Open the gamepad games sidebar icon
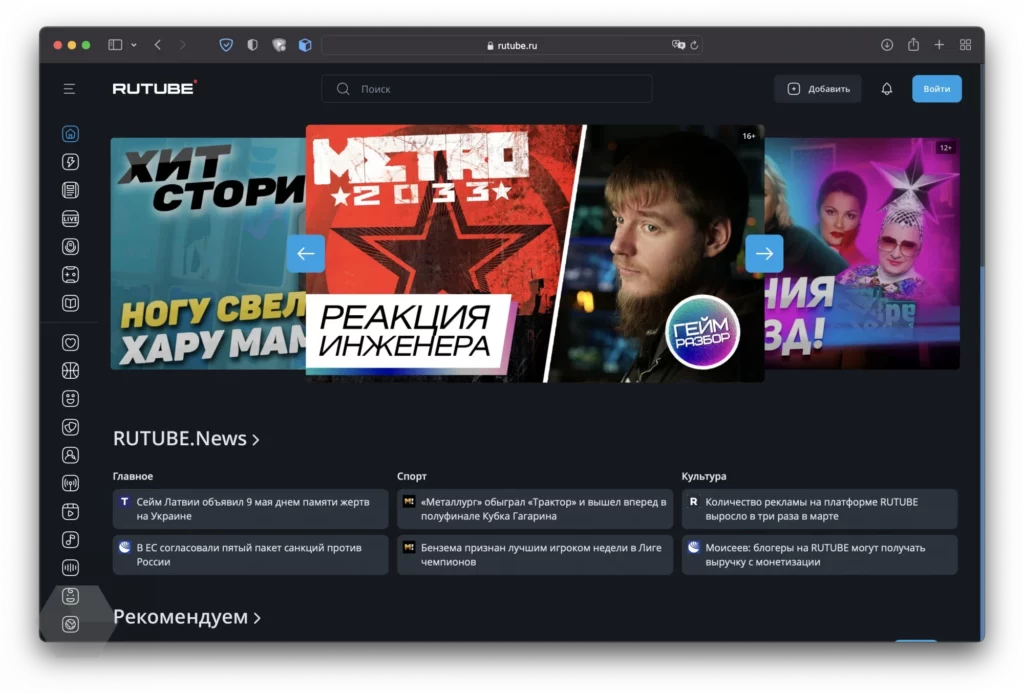The width and height of the screenshot is (1024, 694). coord(71,275)
